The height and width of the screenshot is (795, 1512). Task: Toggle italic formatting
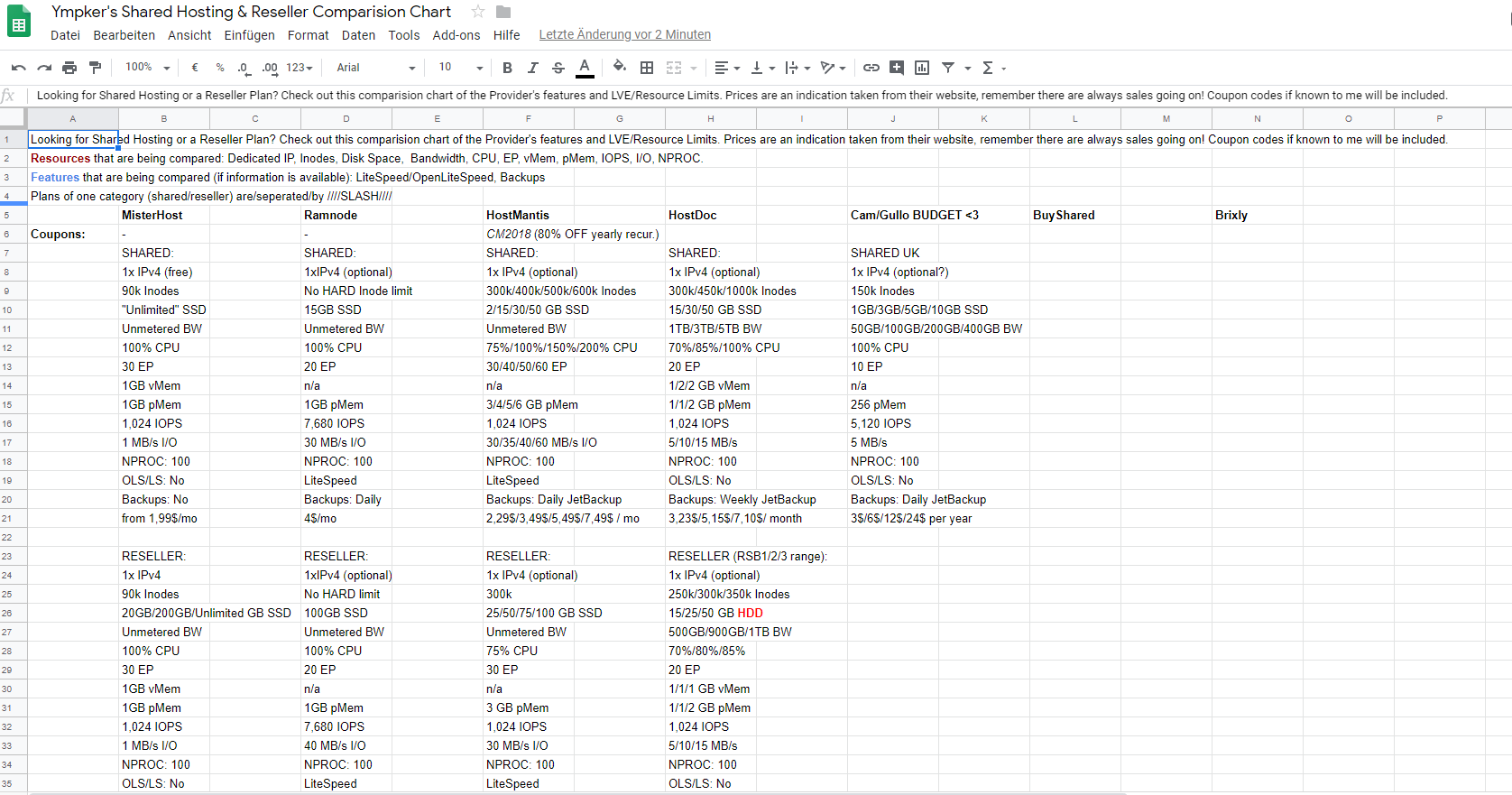click(532, 68)
